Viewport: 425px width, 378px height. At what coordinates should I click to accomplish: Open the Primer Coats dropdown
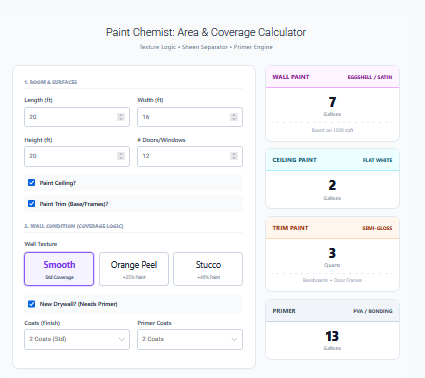click(x=190, y=339)
